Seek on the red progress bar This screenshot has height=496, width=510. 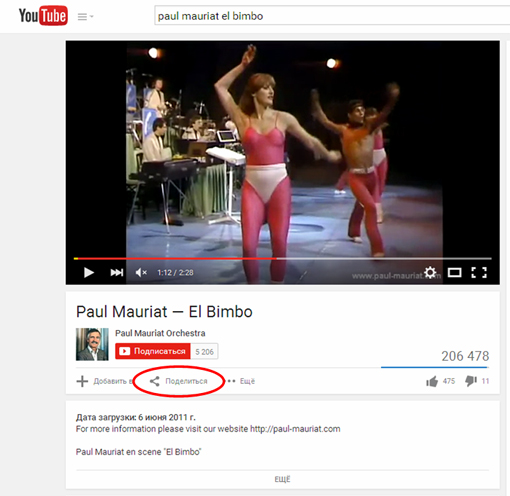(x=283, y=258)
